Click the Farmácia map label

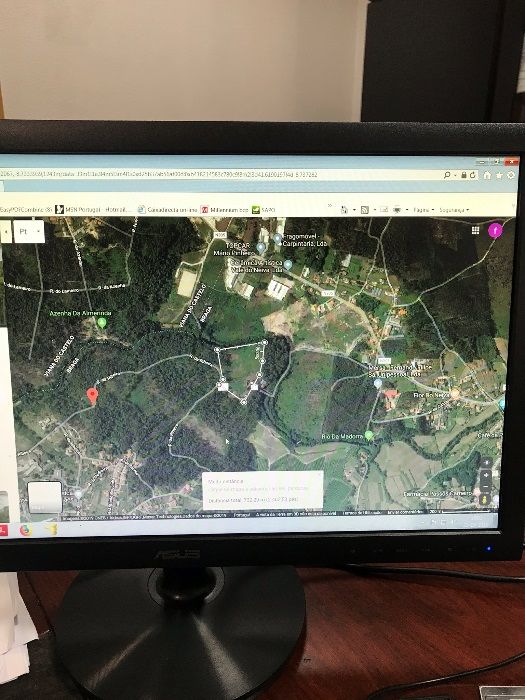(438, 494)
